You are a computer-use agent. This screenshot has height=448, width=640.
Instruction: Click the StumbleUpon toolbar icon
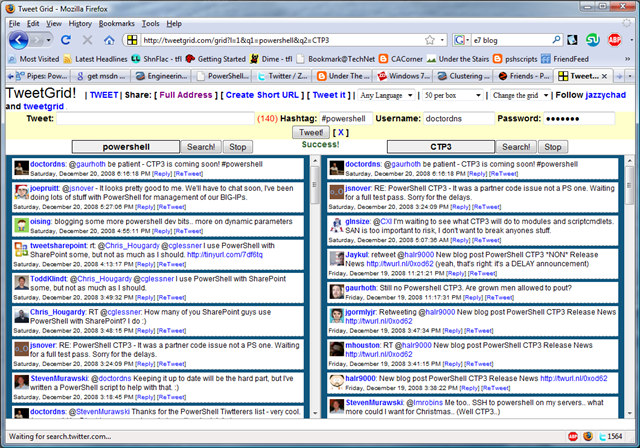coord(593,40)
